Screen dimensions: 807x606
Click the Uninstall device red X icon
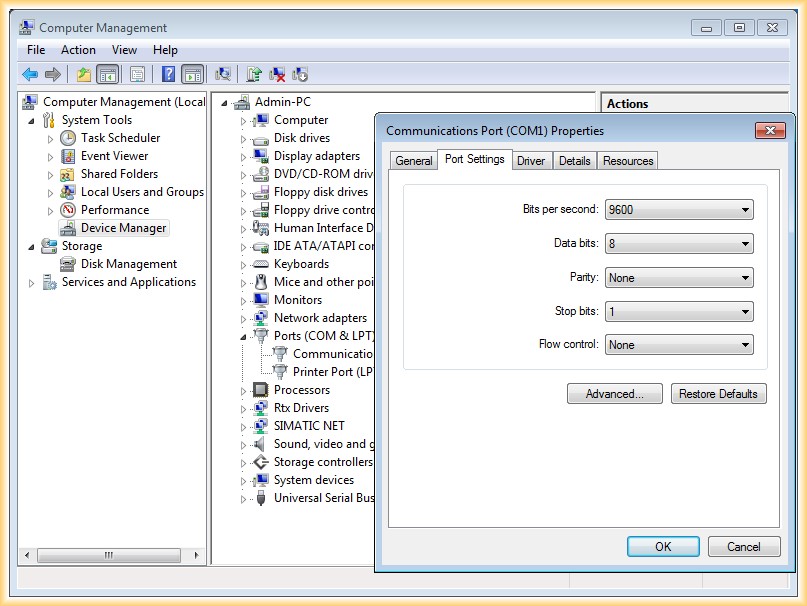coord(277,74)
